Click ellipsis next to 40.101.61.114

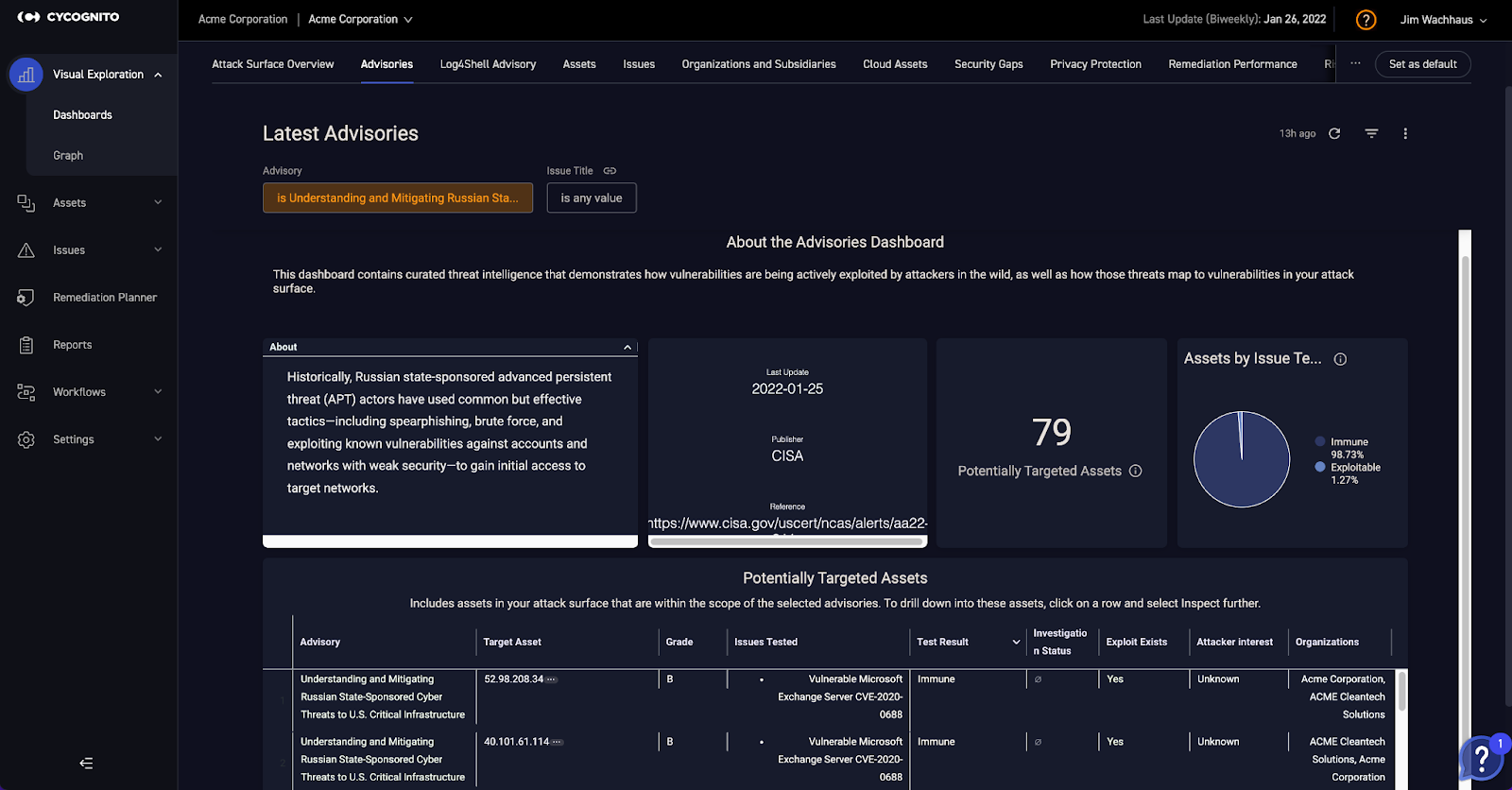tap(558, 742)
